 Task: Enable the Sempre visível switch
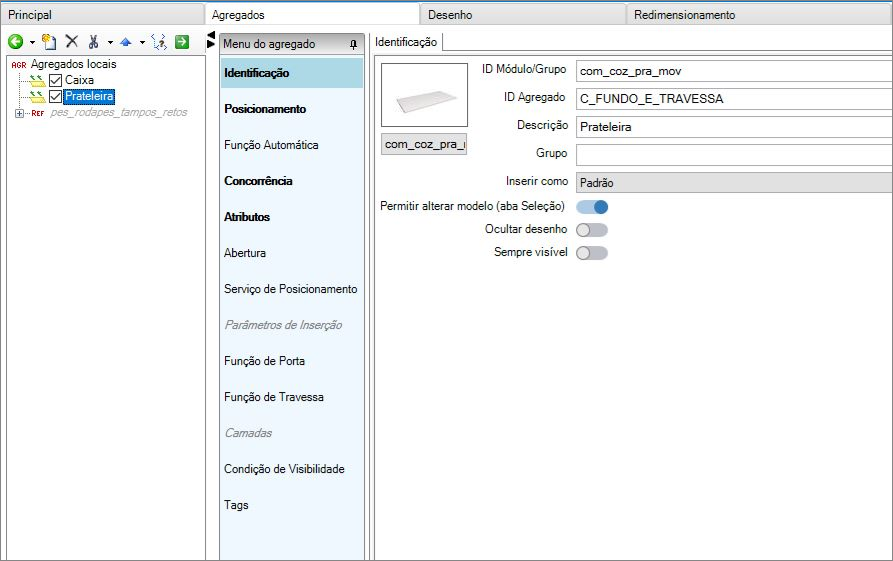click(x=592, y=252)
